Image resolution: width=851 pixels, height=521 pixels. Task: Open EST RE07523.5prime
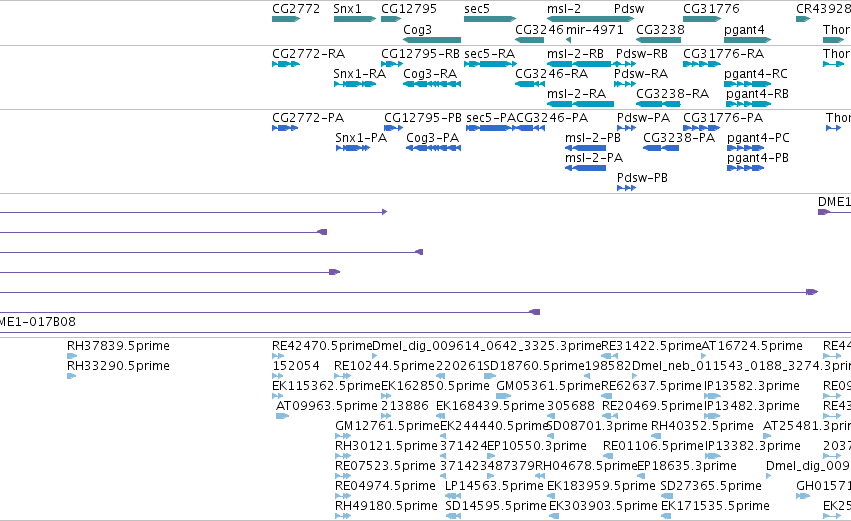(343, 476)
